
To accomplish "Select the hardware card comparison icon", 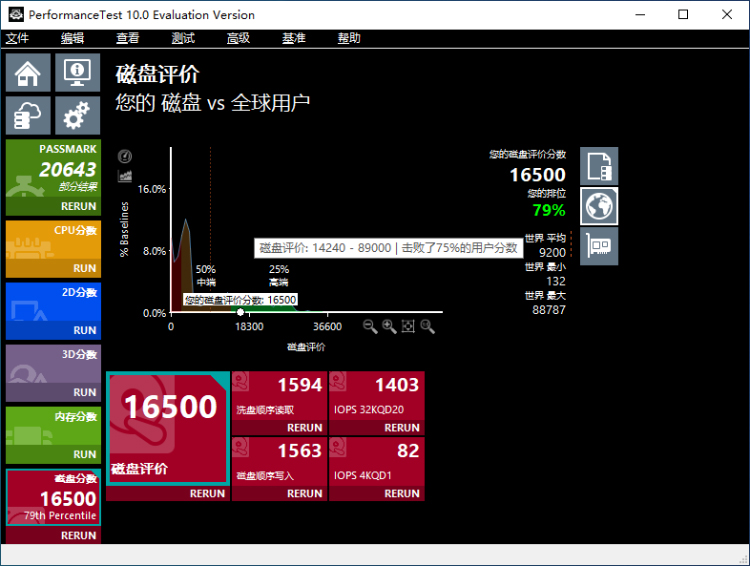I will coord(599,246).
